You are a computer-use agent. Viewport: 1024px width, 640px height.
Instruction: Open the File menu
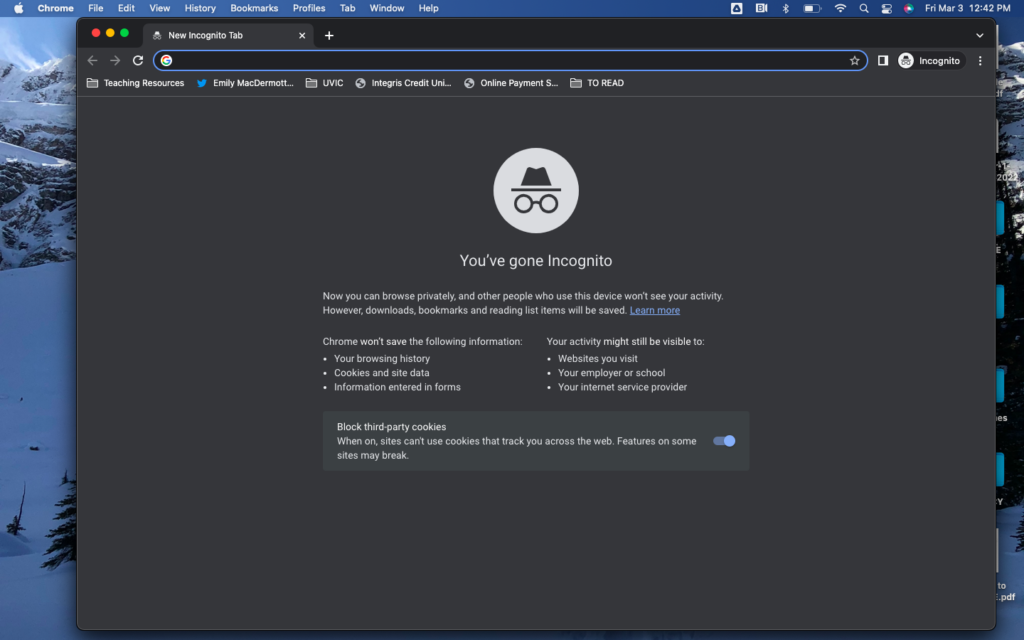pyautogui.click(x=95, y=8)
